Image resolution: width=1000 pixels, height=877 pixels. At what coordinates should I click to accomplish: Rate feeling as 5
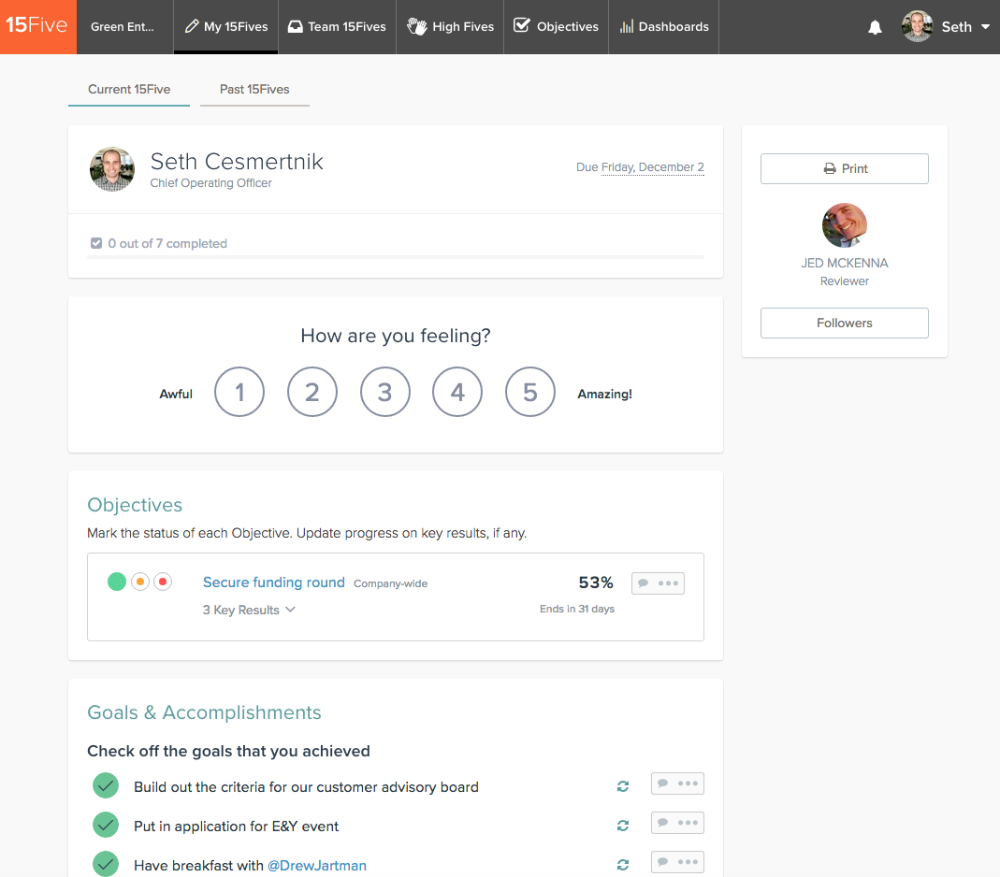point(530,392)
